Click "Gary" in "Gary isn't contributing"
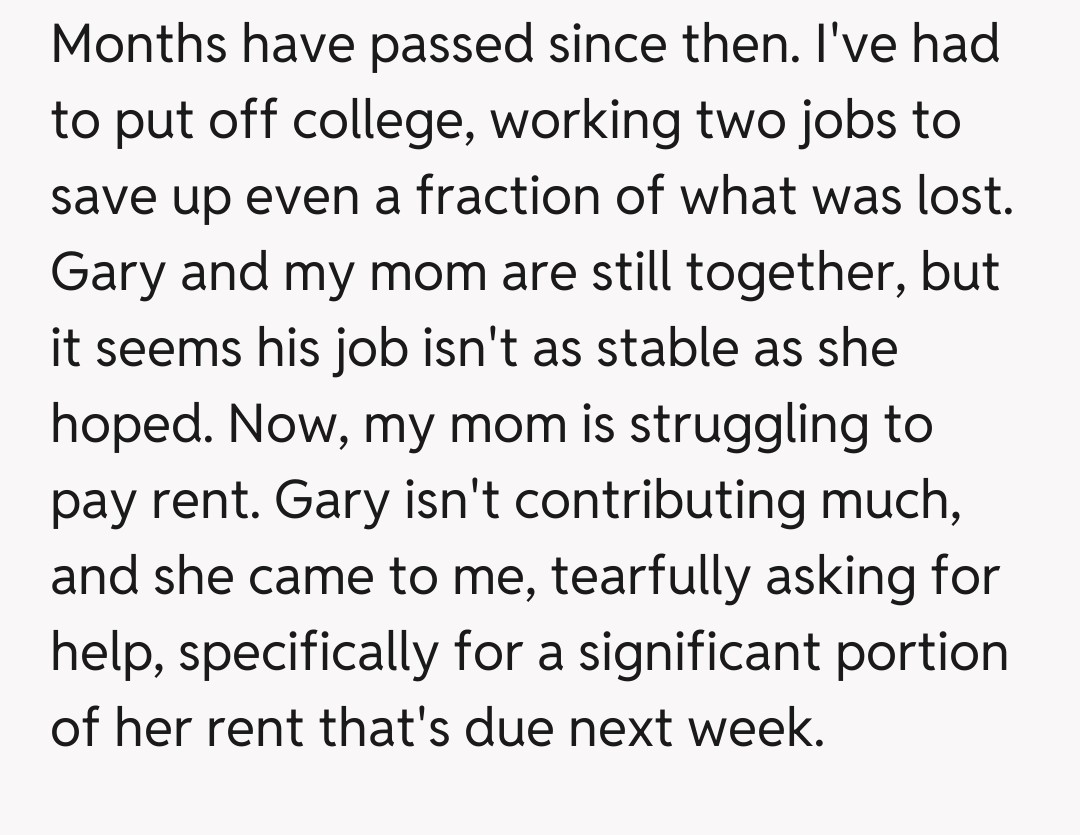Viewport: 1080px width, 835px height. pyautogui.click(x=330, y=501)
